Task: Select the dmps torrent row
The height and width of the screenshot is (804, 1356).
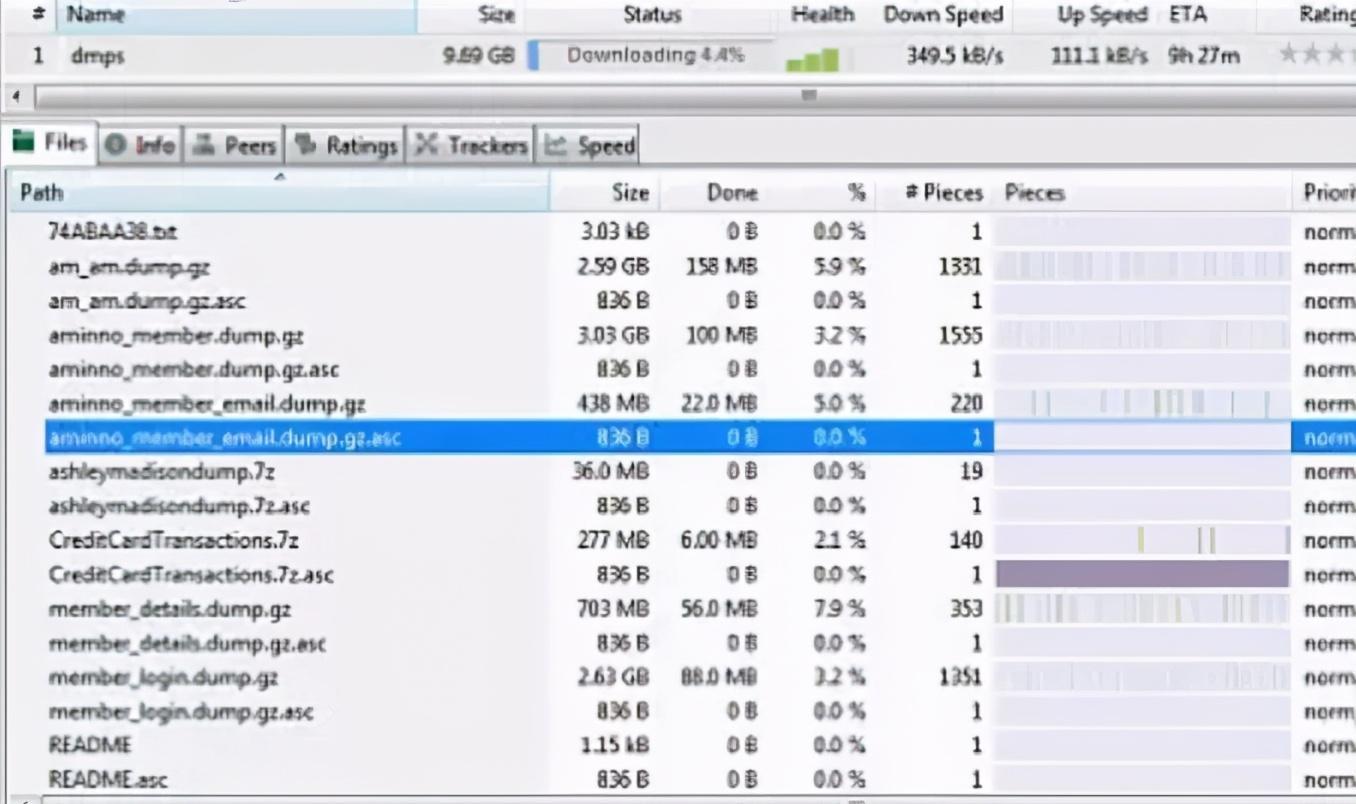Action: point(98,56)
